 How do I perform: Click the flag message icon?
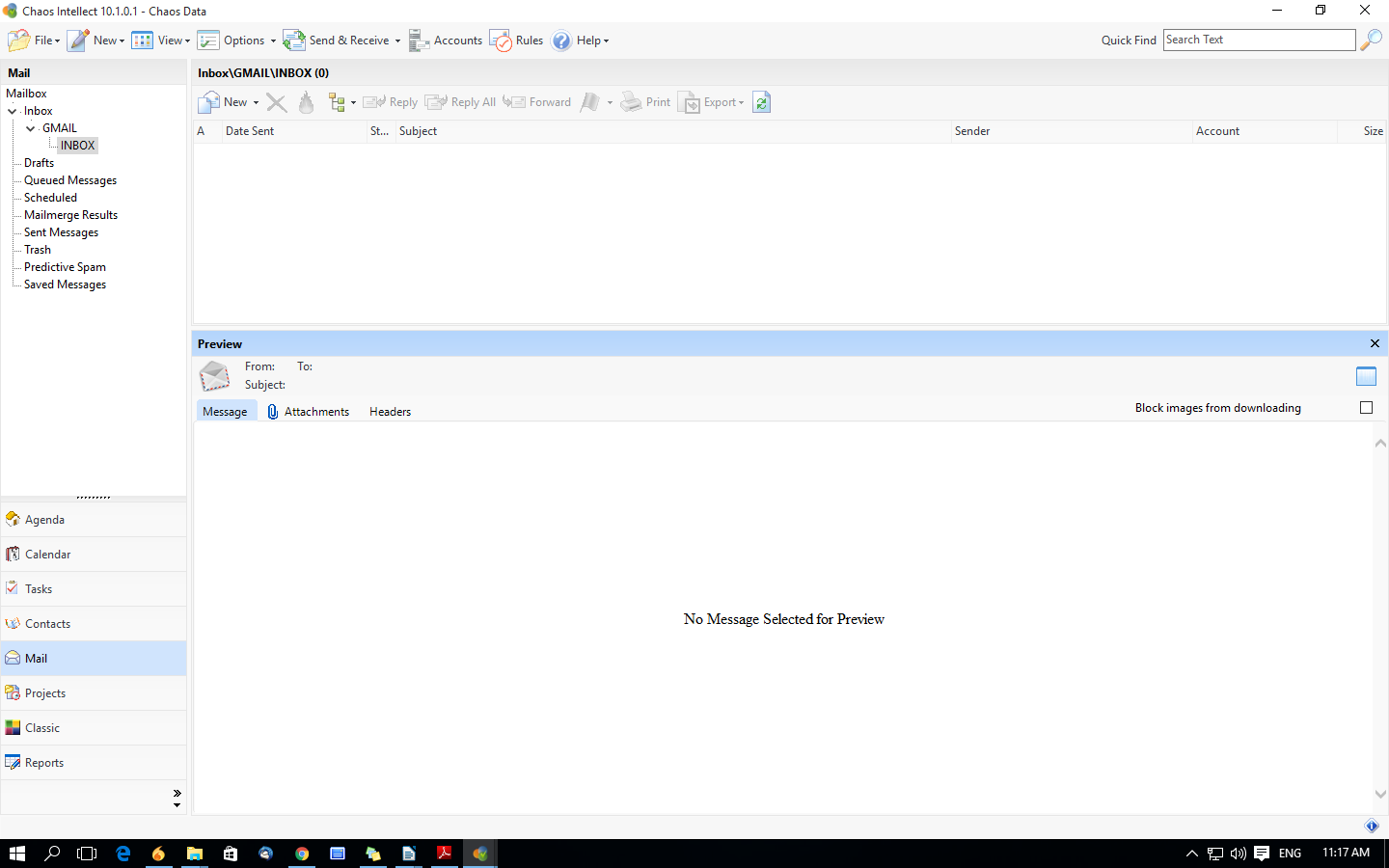pos(589,102)
